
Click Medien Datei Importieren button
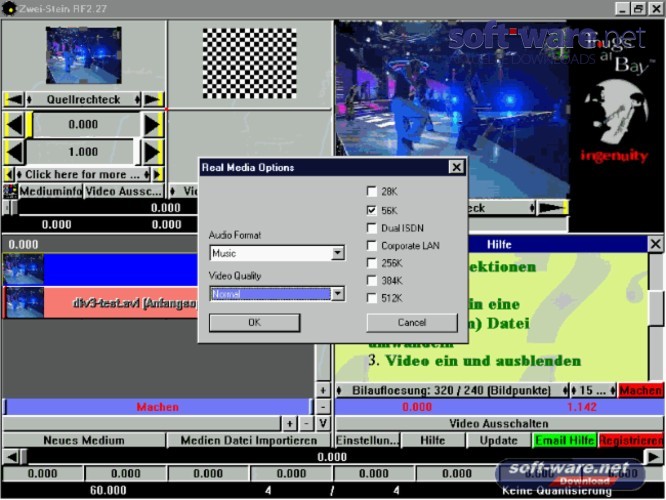pos(249,441)
